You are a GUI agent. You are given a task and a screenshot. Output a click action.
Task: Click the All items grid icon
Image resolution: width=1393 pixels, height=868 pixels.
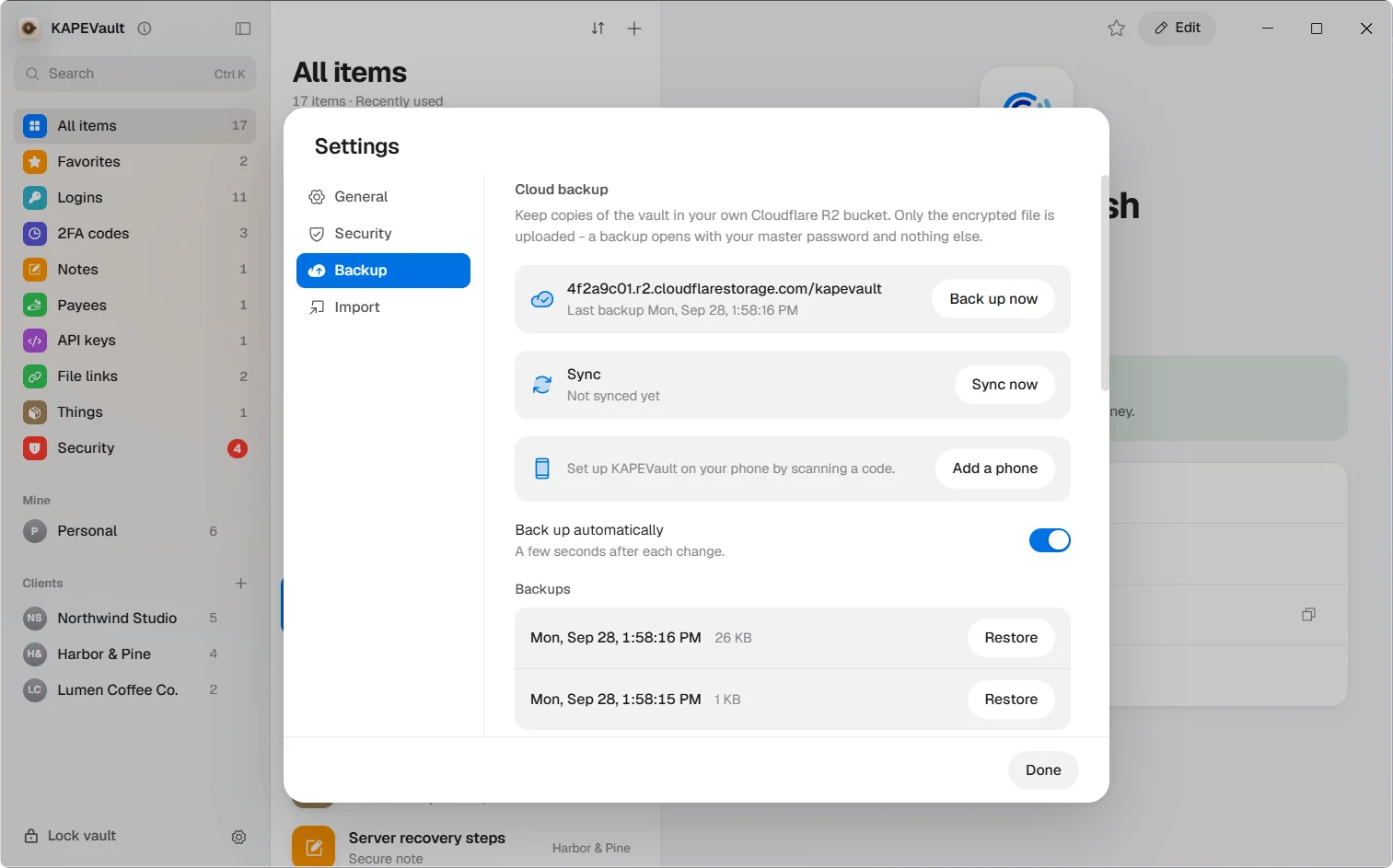point(35,126)
